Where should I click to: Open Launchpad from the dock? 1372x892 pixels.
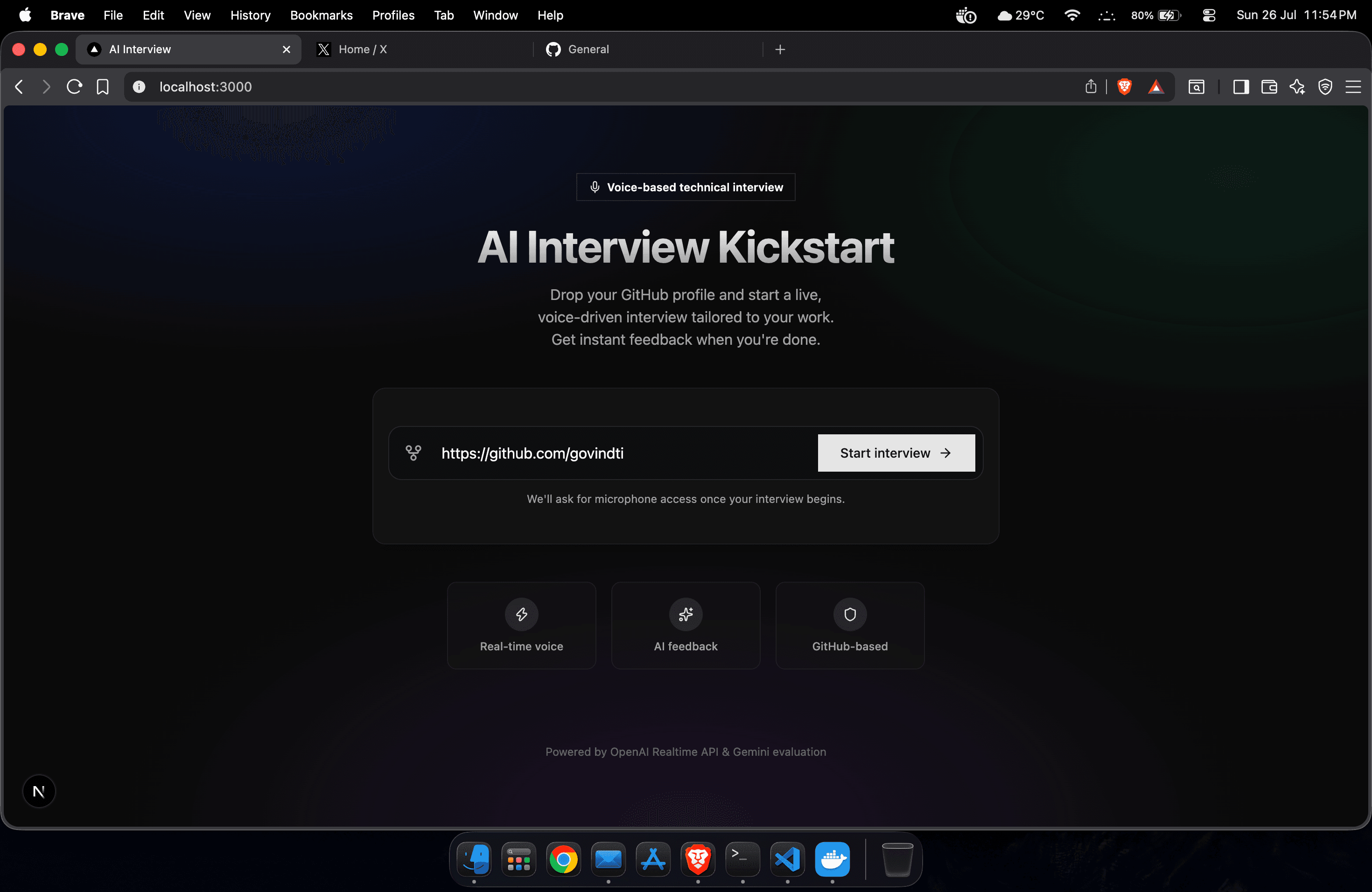tap(519, 859)
